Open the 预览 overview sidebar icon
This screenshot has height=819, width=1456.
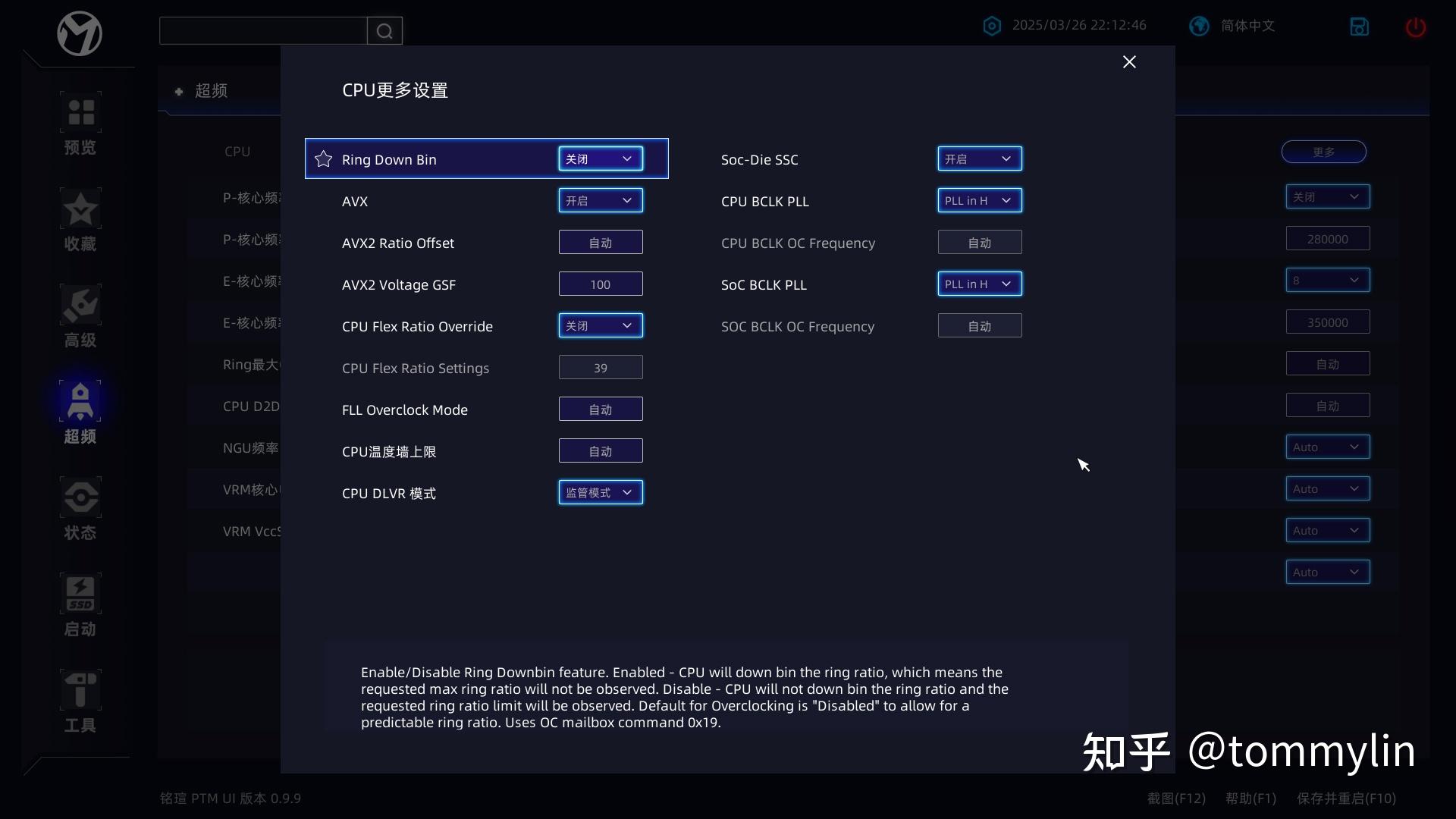(80, 112)
